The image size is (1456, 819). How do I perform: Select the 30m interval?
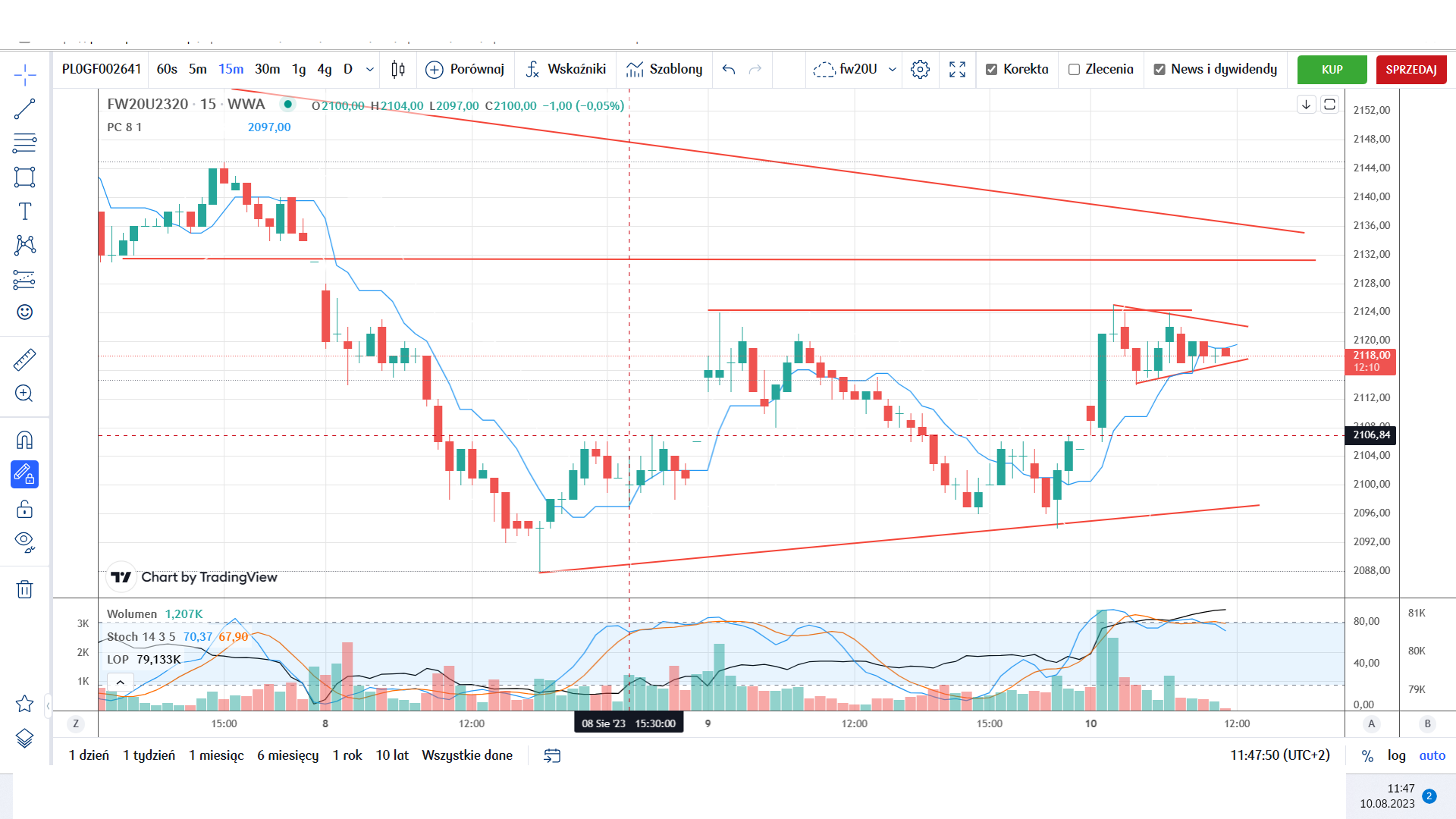click(267, 69)
